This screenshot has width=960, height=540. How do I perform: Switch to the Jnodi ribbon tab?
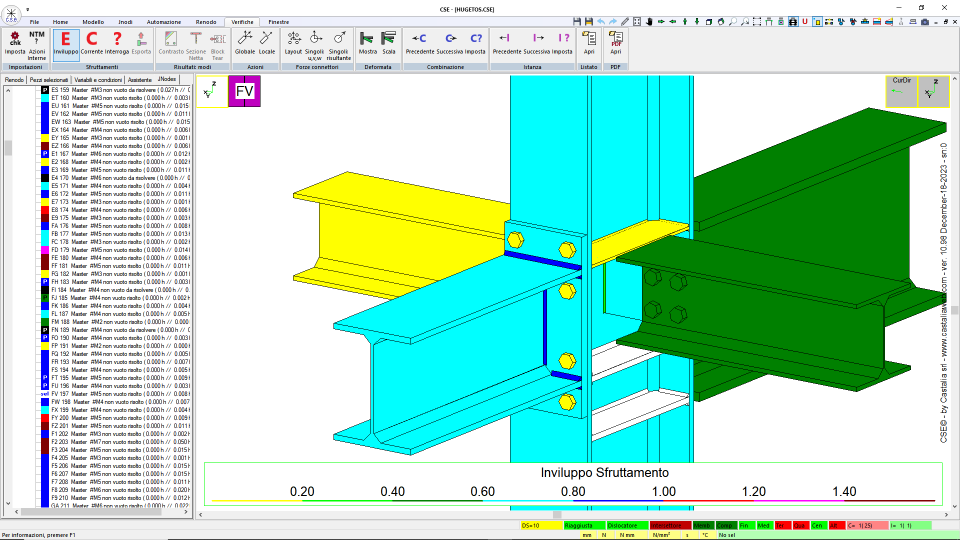[125, 22]
